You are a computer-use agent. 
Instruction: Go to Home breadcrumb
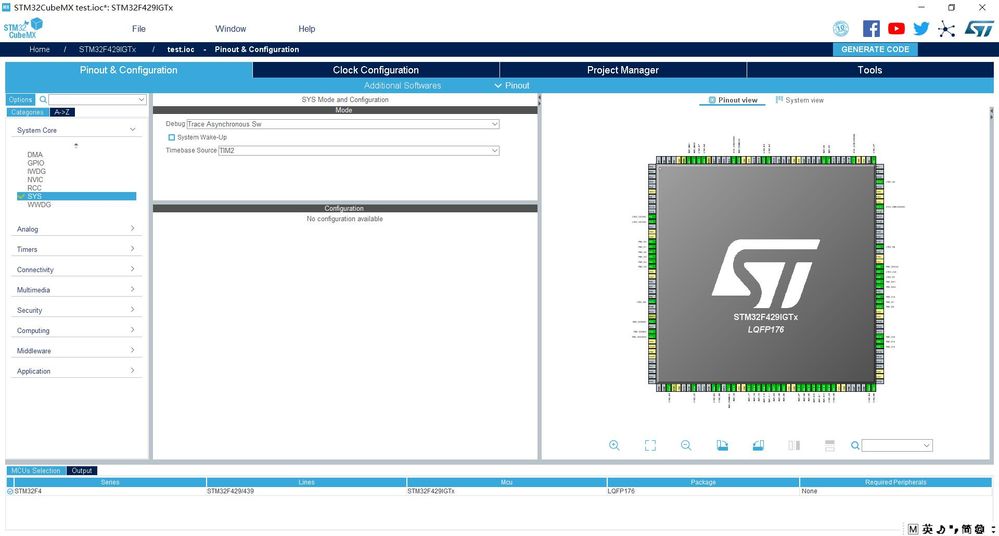point(40,49)
